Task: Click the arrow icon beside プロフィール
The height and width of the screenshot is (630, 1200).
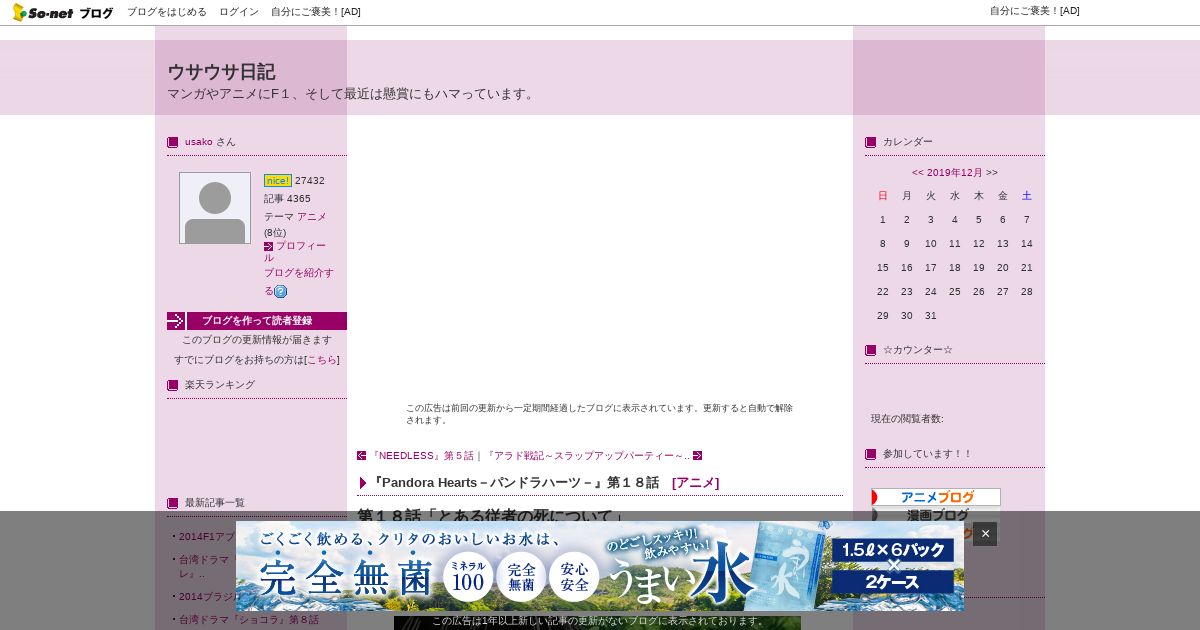Action: click(x=268, y=246)
